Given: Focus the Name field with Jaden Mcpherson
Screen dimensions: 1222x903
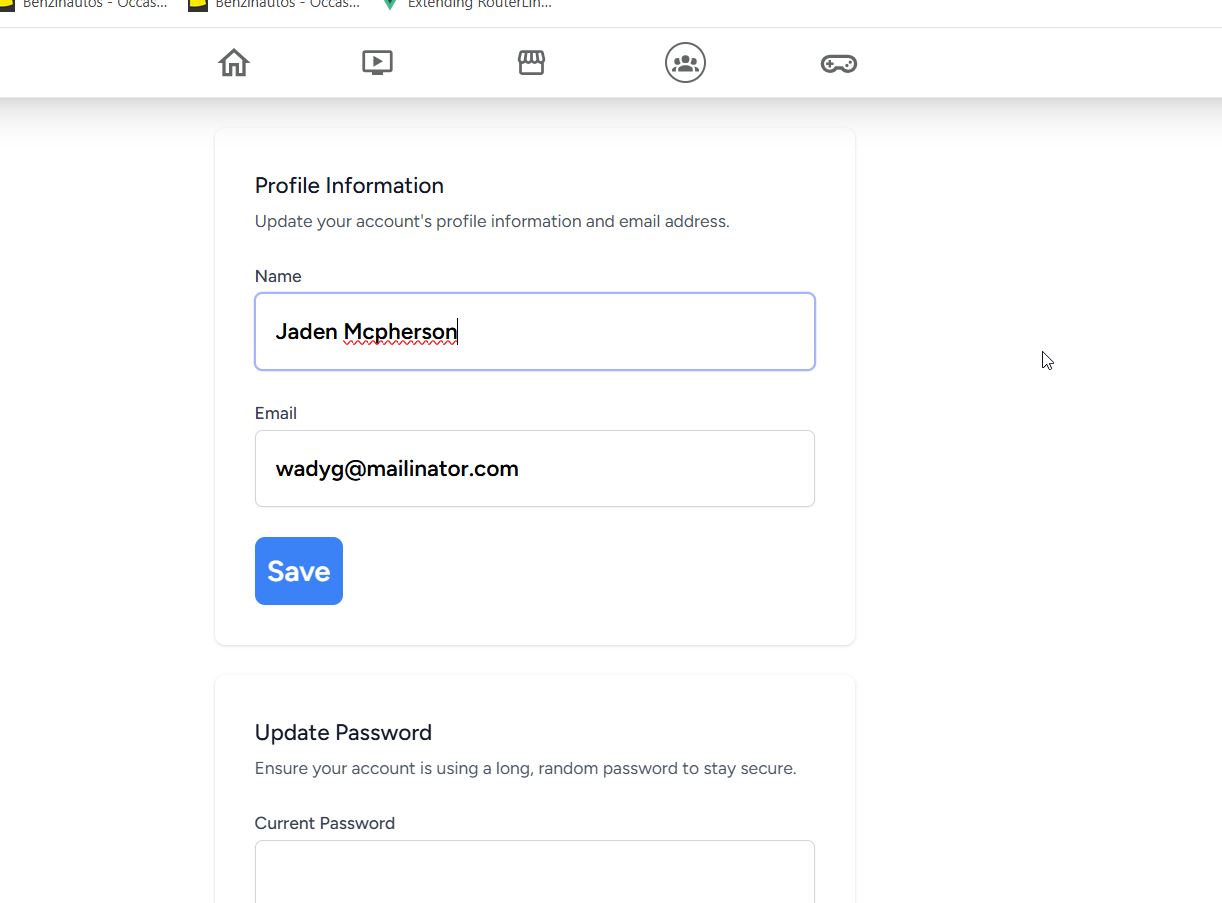Looking at the screenshot, I should pos(535,331).
